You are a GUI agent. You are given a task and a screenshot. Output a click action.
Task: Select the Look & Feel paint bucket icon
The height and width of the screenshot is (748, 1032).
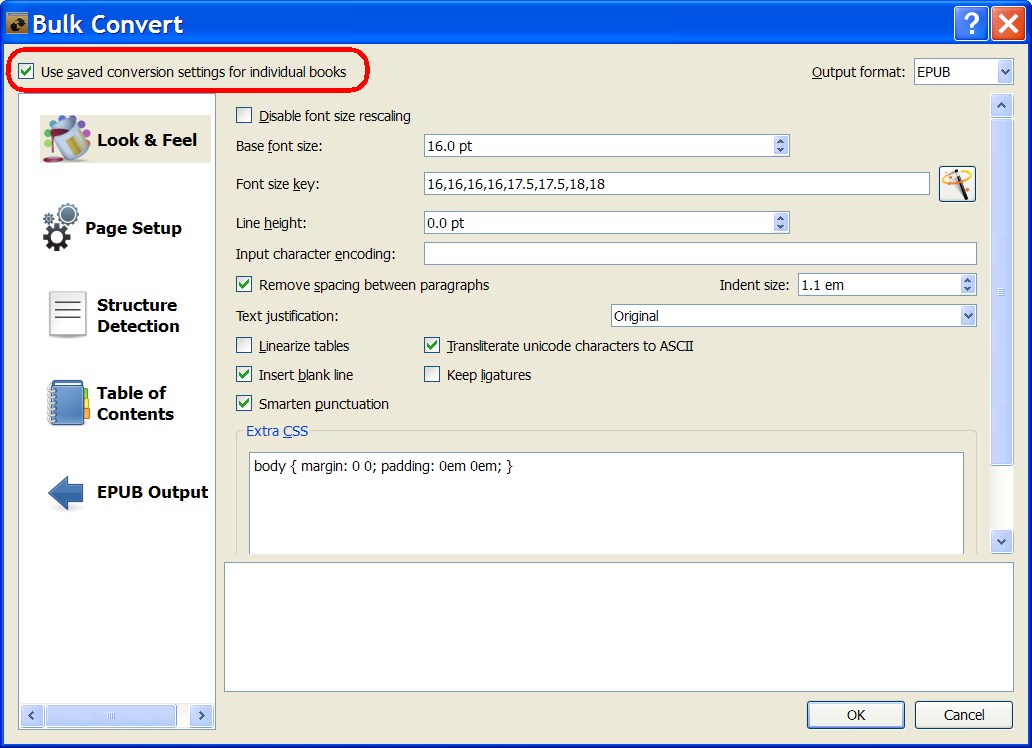tap(67, 138)
